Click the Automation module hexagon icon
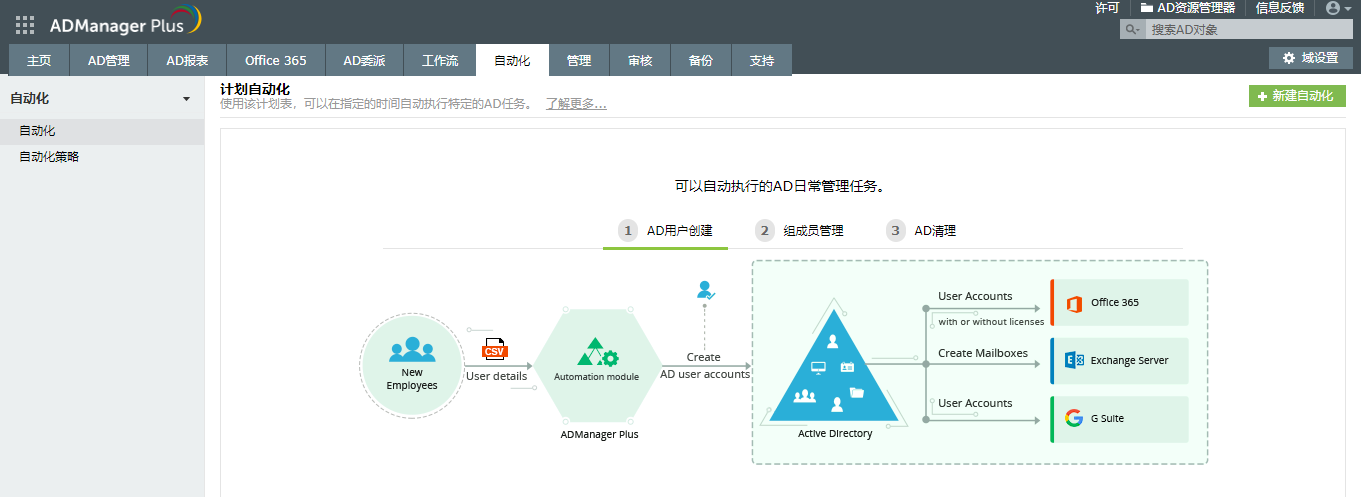 coord(597,365)
